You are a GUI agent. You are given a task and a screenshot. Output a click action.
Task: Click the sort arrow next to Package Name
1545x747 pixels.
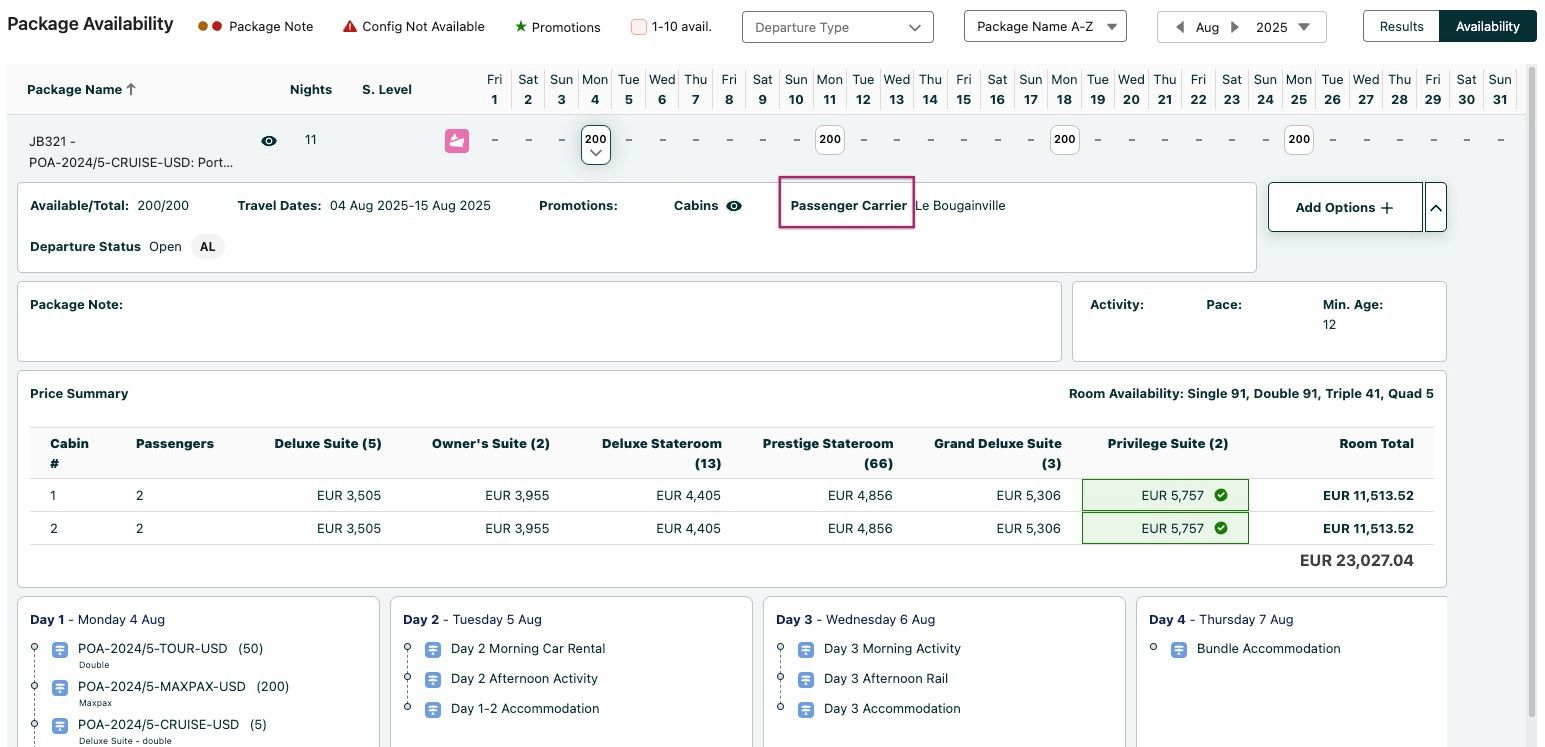tap(131, 89)
